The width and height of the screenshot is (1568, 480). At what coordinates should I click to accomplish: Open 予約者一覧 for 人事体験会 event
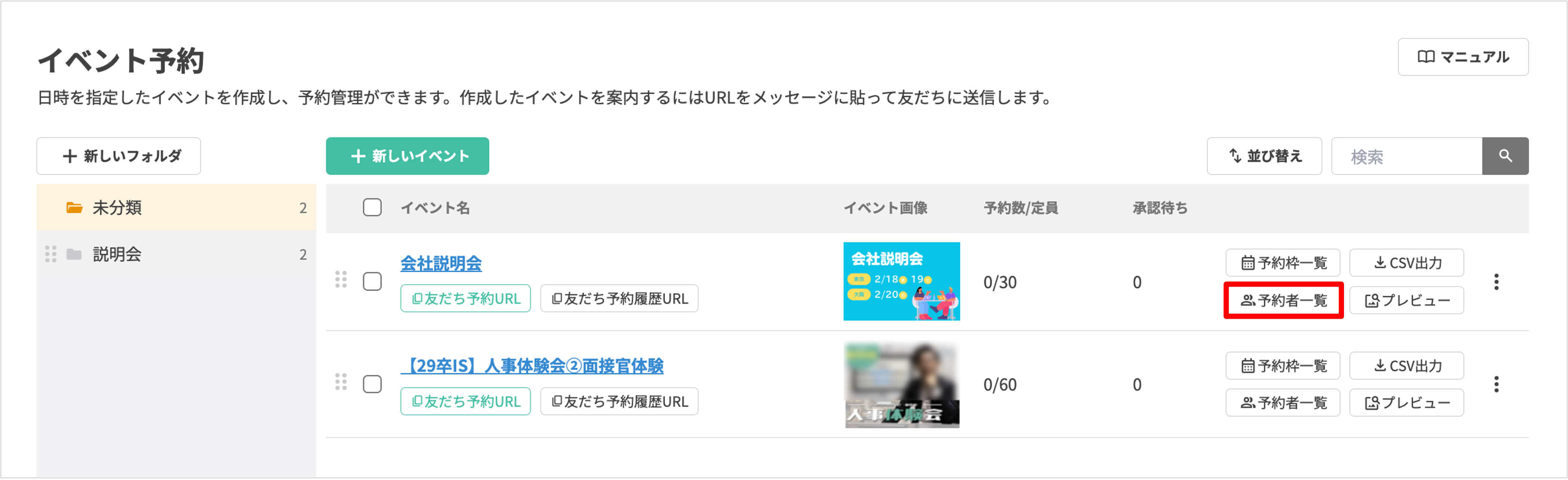pos(1283,403)
